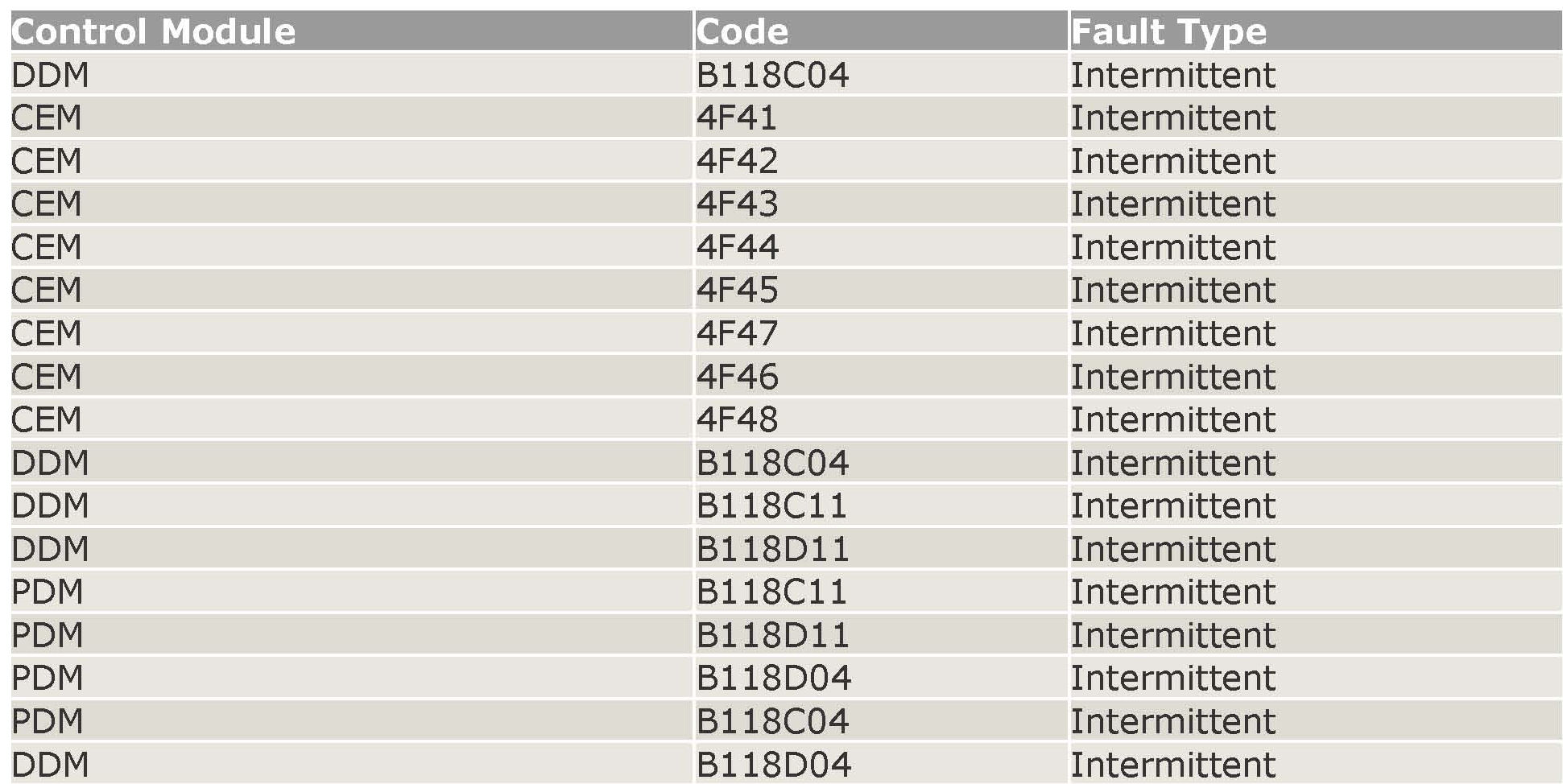Pick code 4F44 from the list
This screenshot has width=1563, height=784.
pos(737,247)
